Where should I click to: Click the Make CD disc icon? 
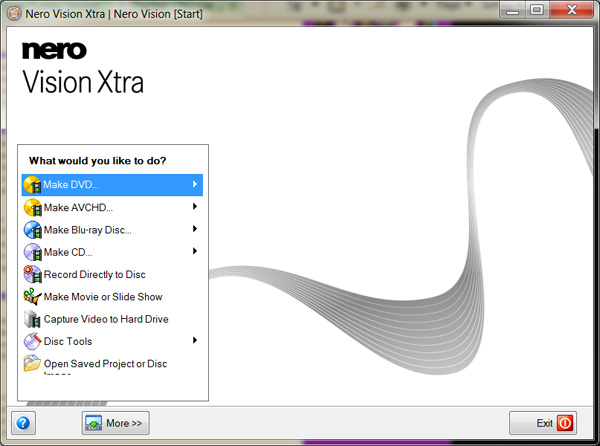[x=33, y=252]
